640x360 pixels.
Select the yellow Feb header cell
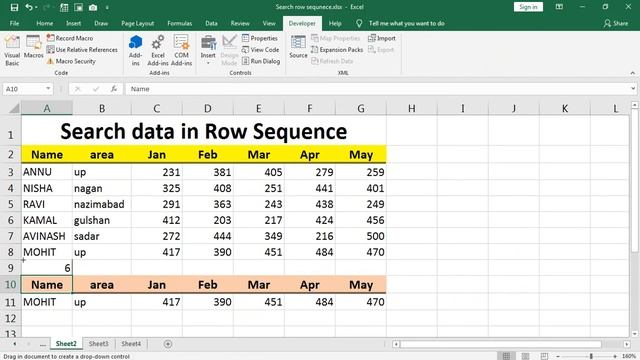pos(208,154)
